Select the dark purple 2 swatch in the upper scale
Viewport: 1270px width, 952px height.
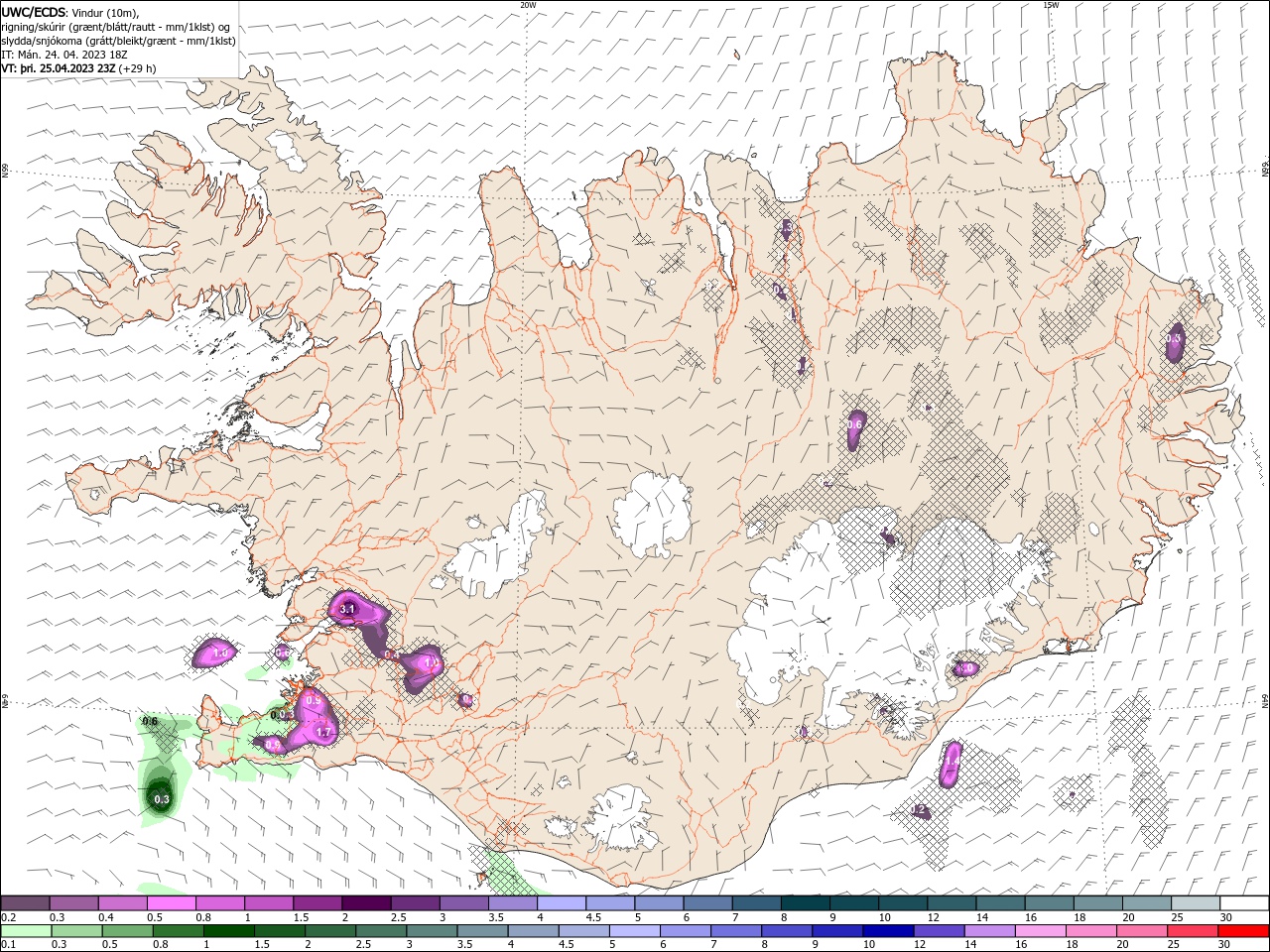pos(366,902)
